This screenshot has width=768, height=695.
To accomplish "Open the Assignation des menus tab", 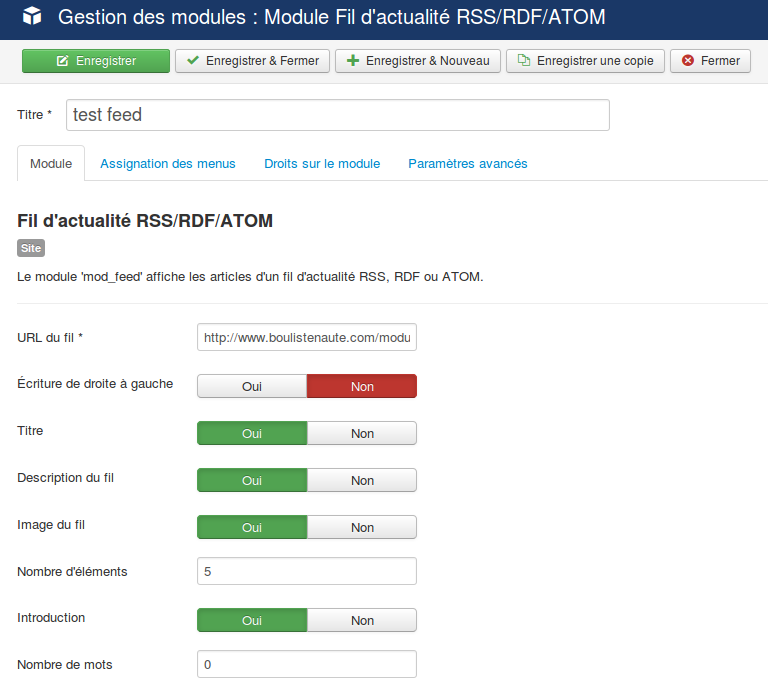I will (168, 163).
